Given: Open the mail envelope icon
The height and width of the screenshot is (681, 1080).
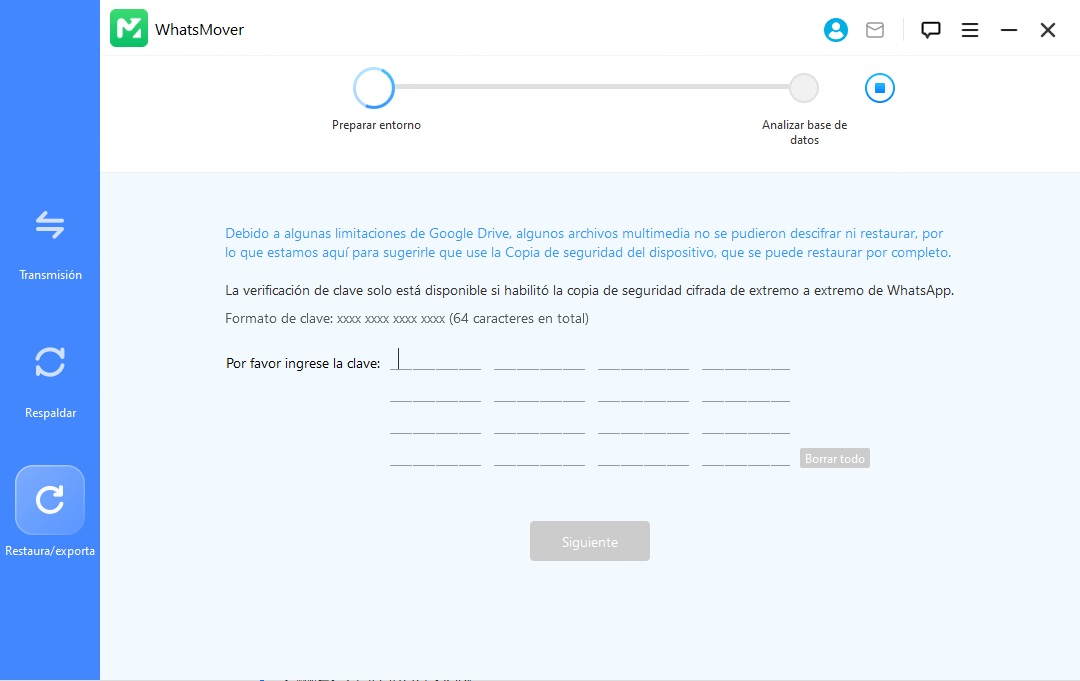Looking at the screenshot, I should pyautogui.click(x=875, y=30).
